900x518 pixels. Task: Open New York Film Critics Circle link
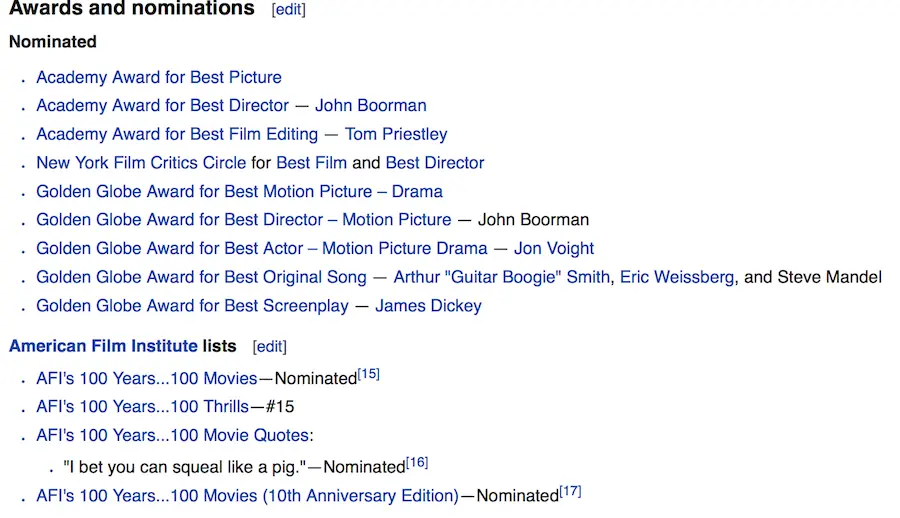pyautogui.click(x=141, y=162)
